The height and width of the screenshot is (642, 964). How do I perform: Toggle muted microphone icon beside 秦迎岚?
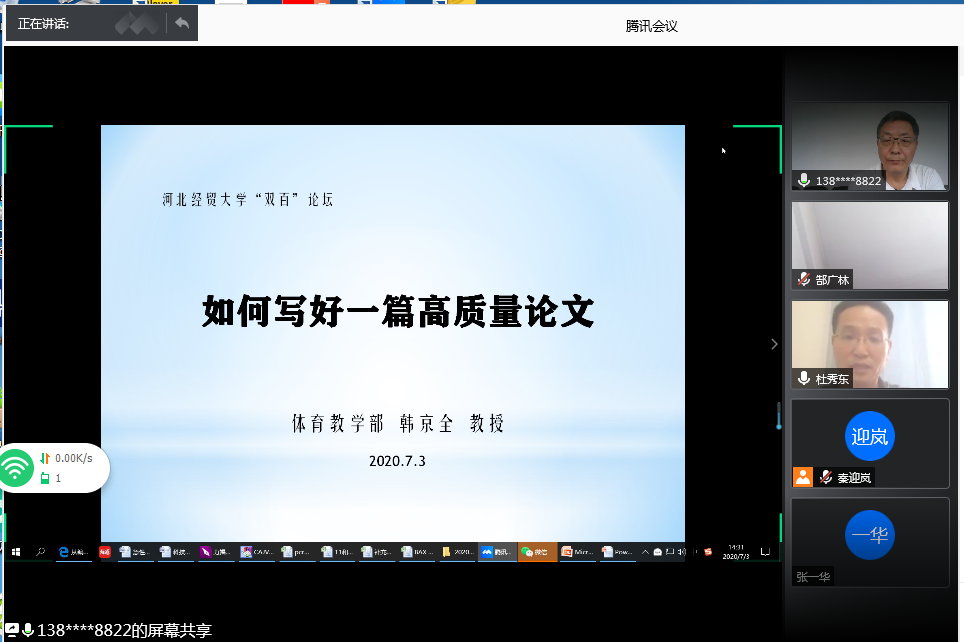coord(825,477)
